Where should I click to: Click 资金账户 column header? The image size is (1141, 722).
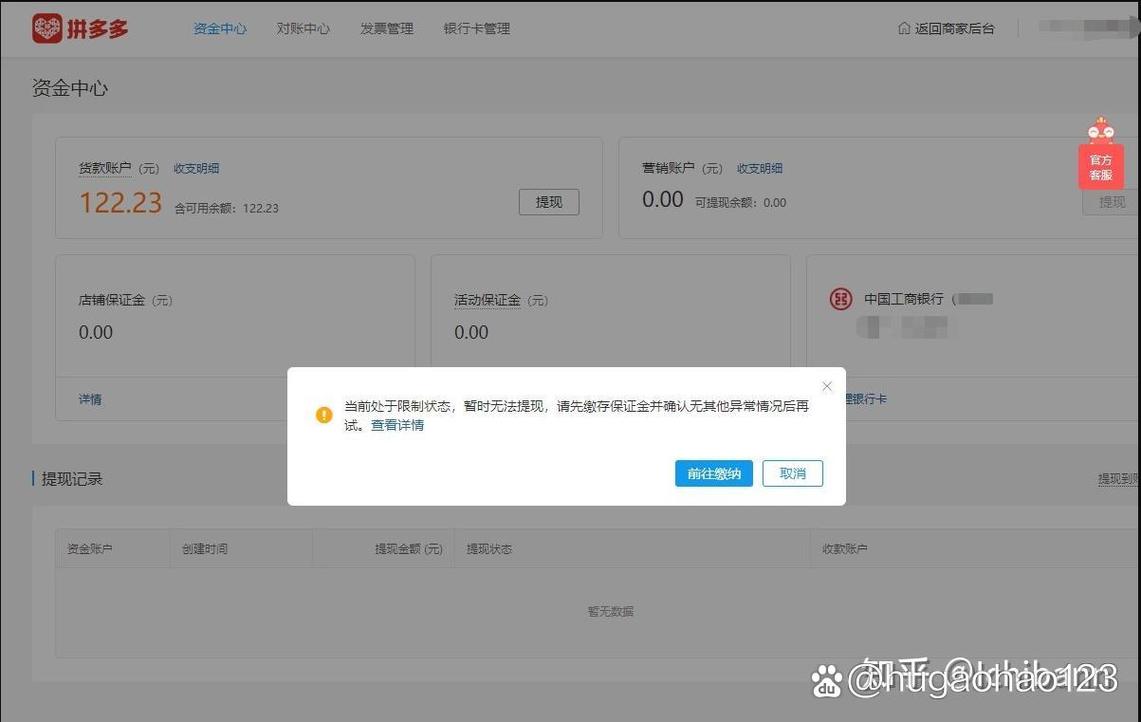(90, 549)
